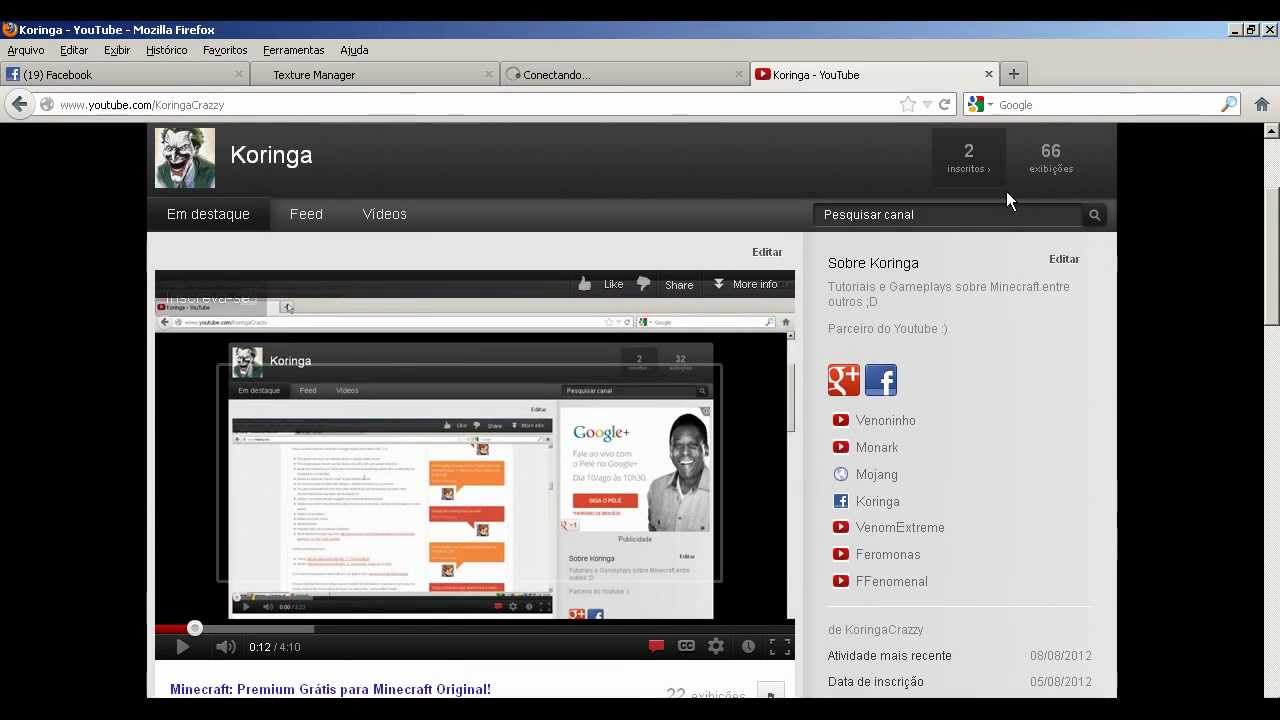Dislike the video with thumbs down
The image size is (1280, 720).
pyautogui.click(x=644, y=284)
